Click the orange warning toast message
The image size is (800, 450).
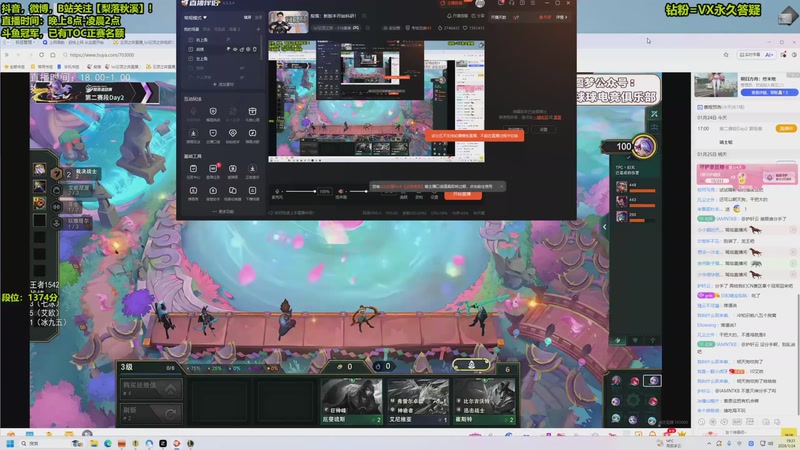pos(474,136)
